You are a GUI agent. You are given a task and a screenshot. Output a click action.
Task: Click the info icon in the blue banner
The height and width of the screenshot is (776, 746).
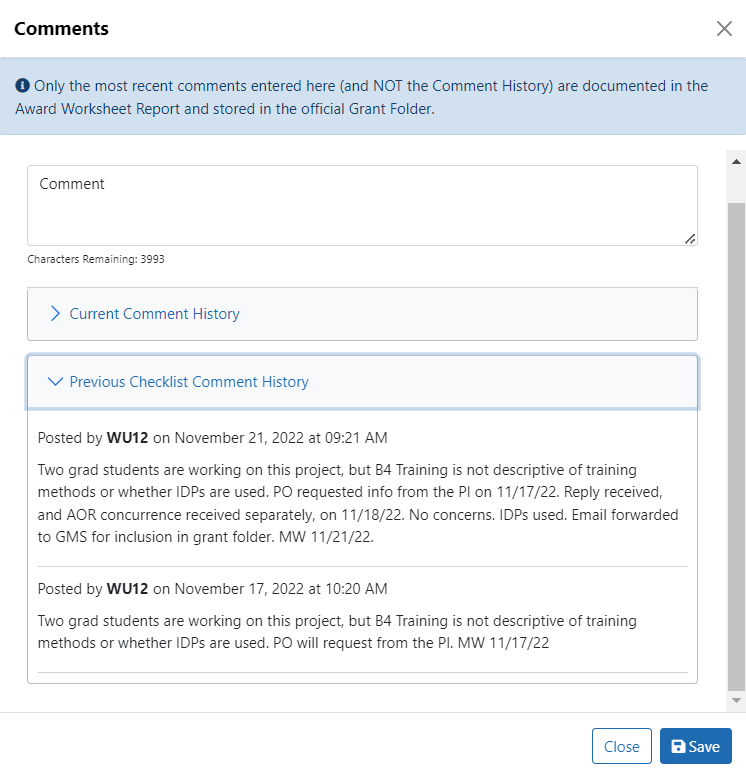tap(22, 86)
